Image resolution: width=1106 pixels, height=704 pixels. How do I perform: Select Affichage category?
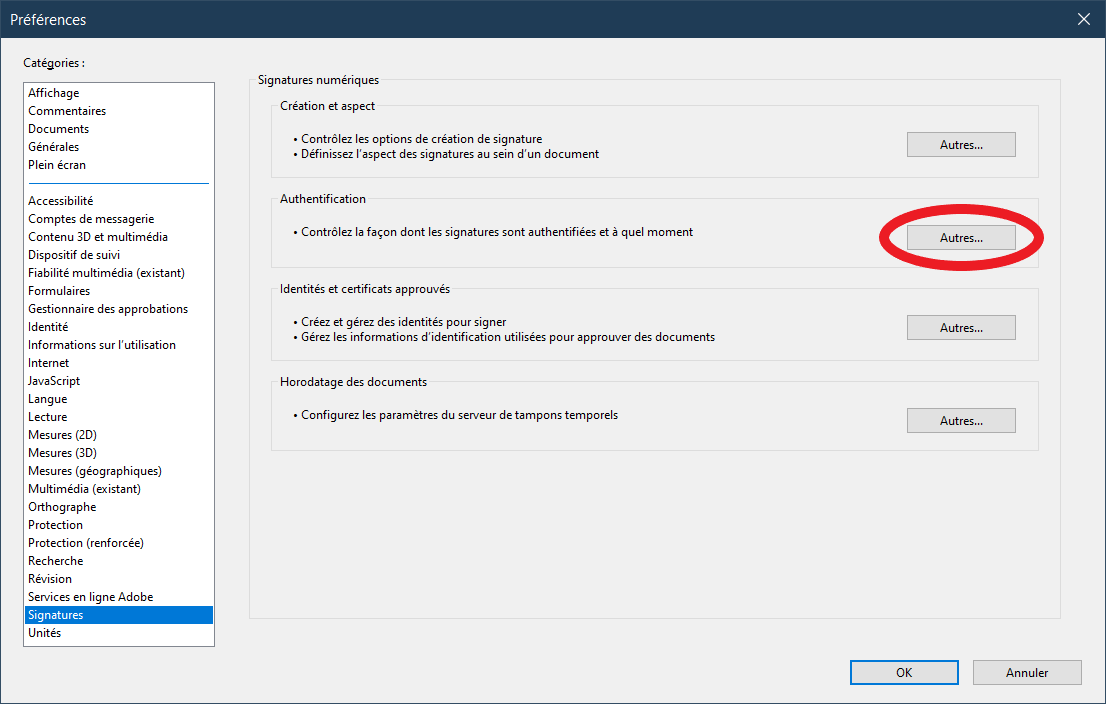[x=54, y=93]
